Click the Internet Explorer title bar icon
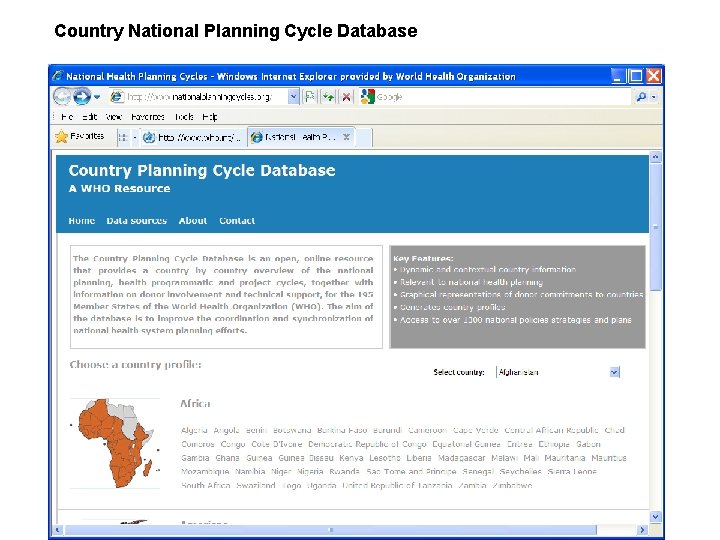The width and height of the screenshot is (720, 540). pyautogui.click(x=58, y=76)
